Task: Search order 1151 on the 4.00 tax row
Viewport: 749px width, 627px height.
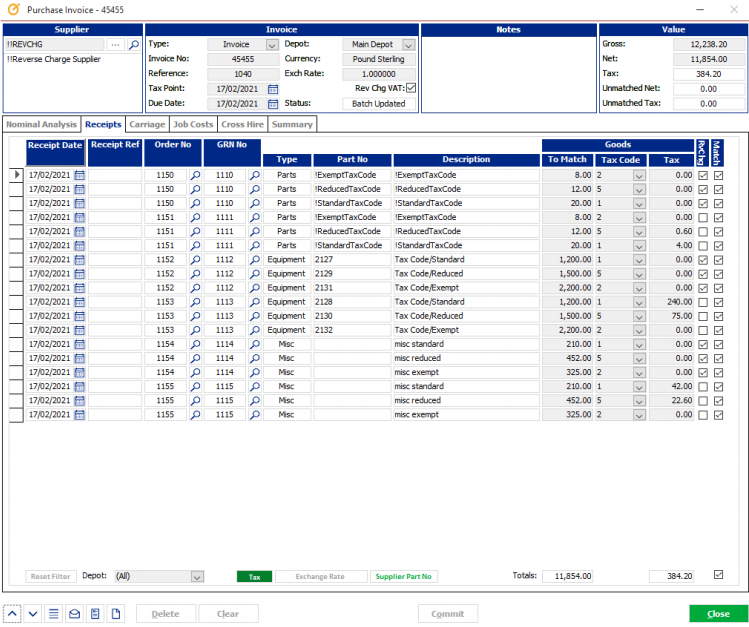Action: (x=195, y=246)
